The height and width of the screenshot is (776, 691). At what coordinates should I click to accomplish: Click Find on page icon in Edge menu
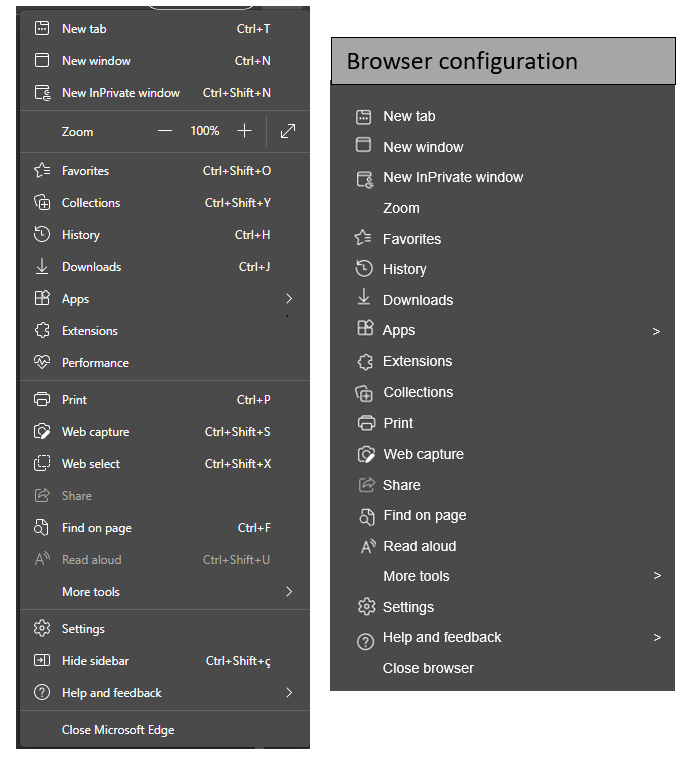pyautogui.click(x=42, y=528)
